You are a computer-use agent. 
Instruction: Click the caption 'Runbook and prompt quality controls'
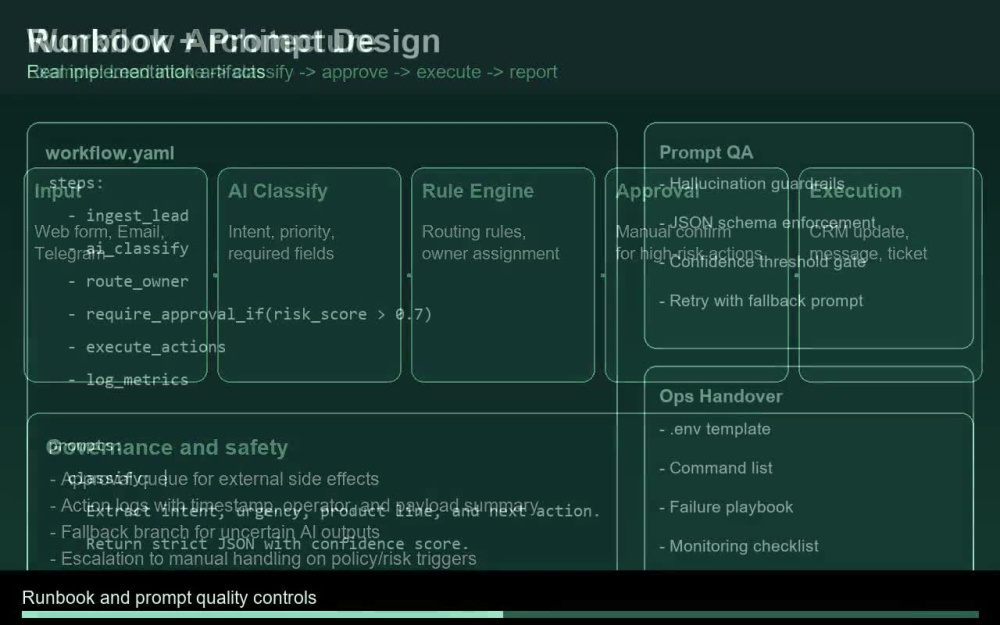point(169,598)
